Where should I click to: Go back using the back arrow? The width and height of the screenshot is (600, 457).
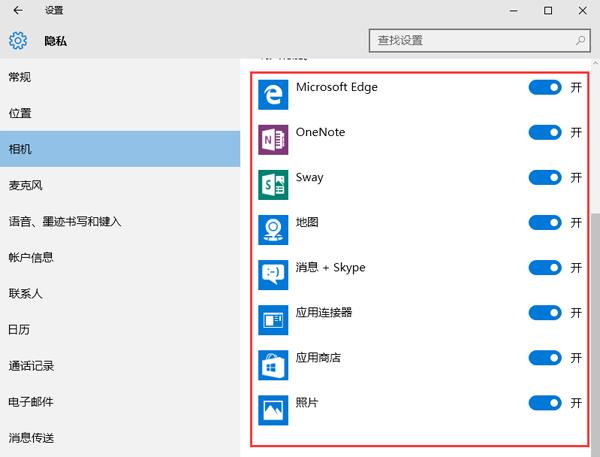[x=17, y=10]
